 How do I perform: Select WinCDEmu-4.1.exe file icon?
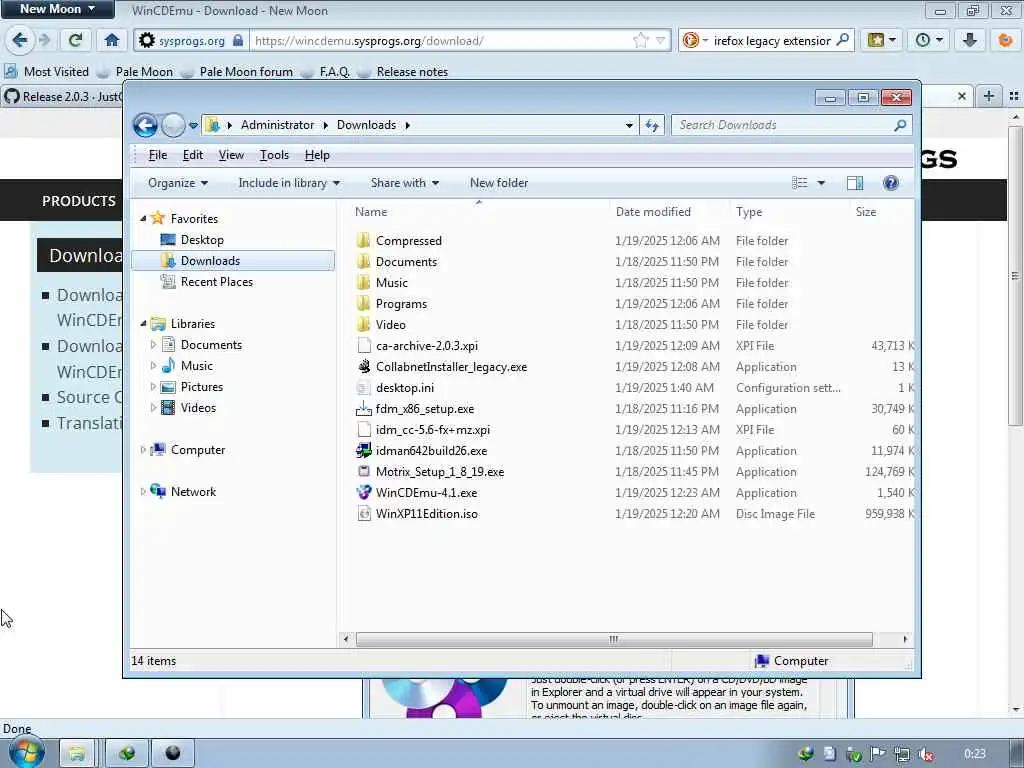click(x=364, y=492)
